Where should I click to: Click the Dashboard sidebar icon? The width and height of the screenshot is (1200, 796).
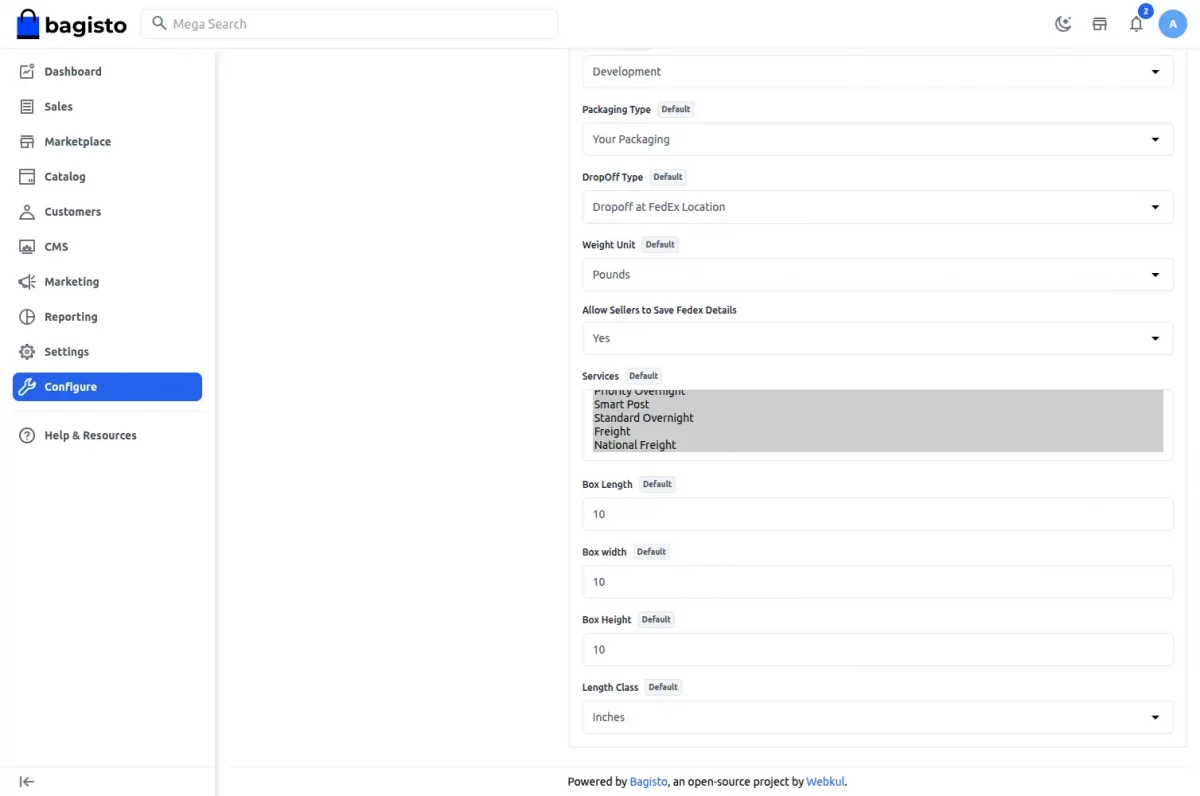pos(27,71)
